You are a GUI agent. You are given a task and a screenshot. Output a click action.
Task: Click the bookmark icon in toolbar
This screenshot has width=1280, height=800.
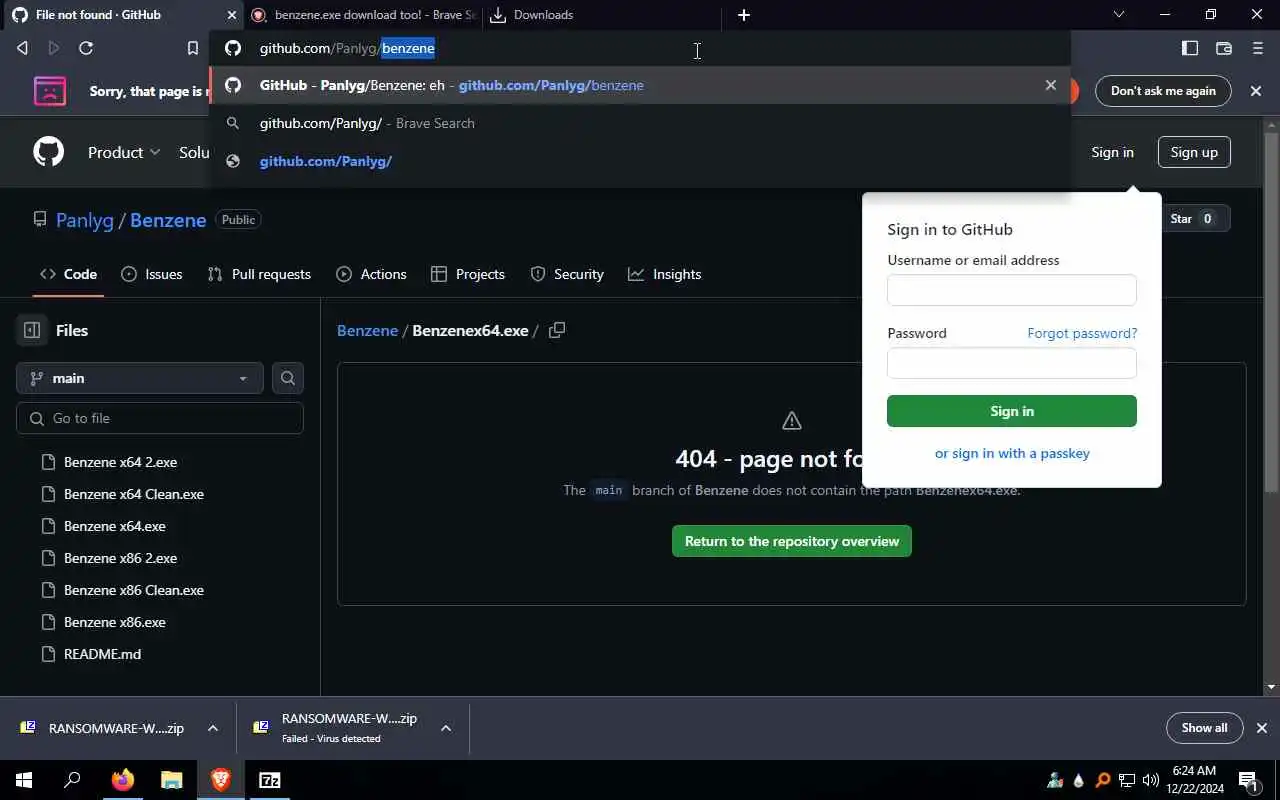coord(193,48)
